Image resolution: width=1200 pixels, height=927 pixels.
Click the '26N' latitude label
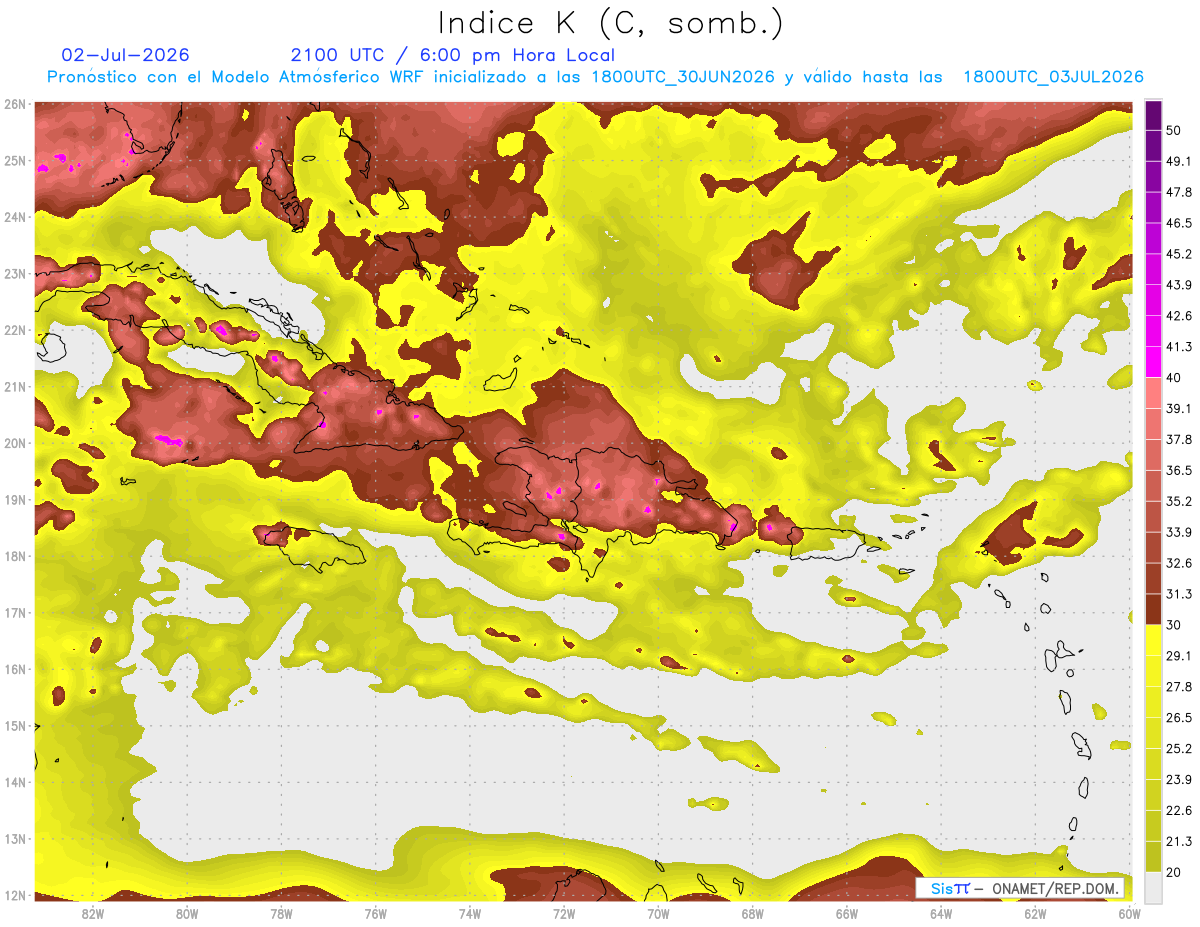click(14, 104)
